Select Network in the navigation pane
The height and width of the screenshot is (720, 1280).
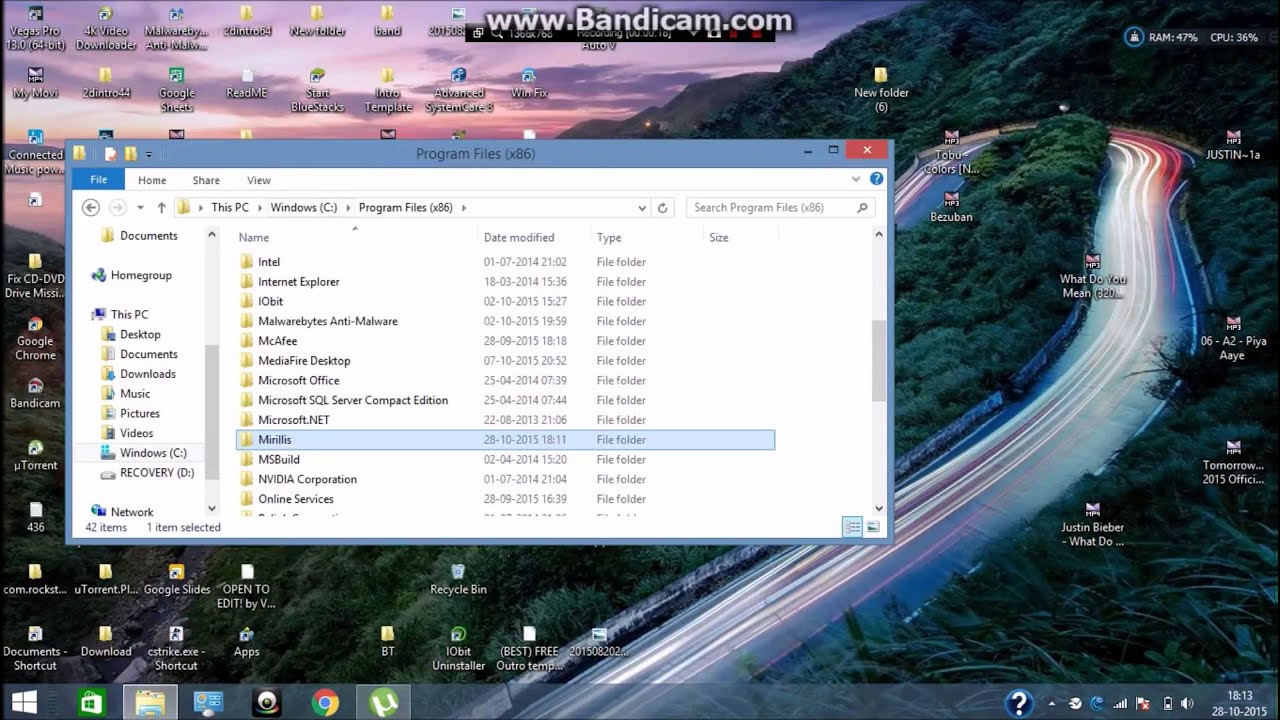pyautogui.click(x=132, y=512)
